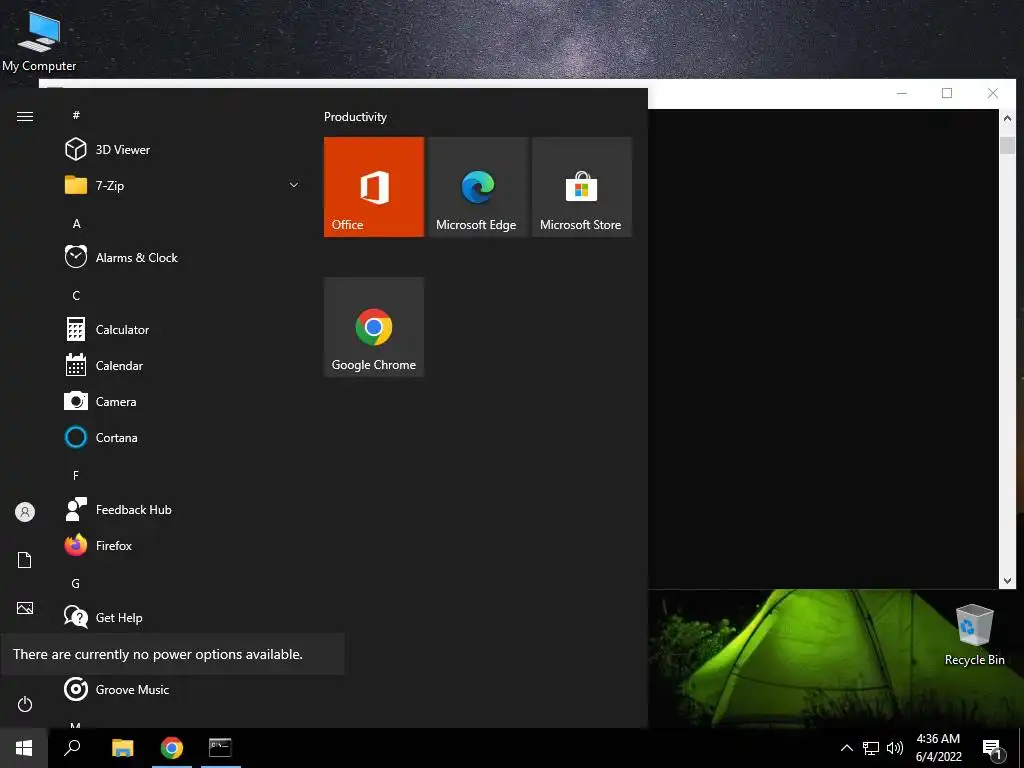The width and height of the screenshot is (1024, 768).
Task: Expand the Start menu hamburger button
Action: 25,116
